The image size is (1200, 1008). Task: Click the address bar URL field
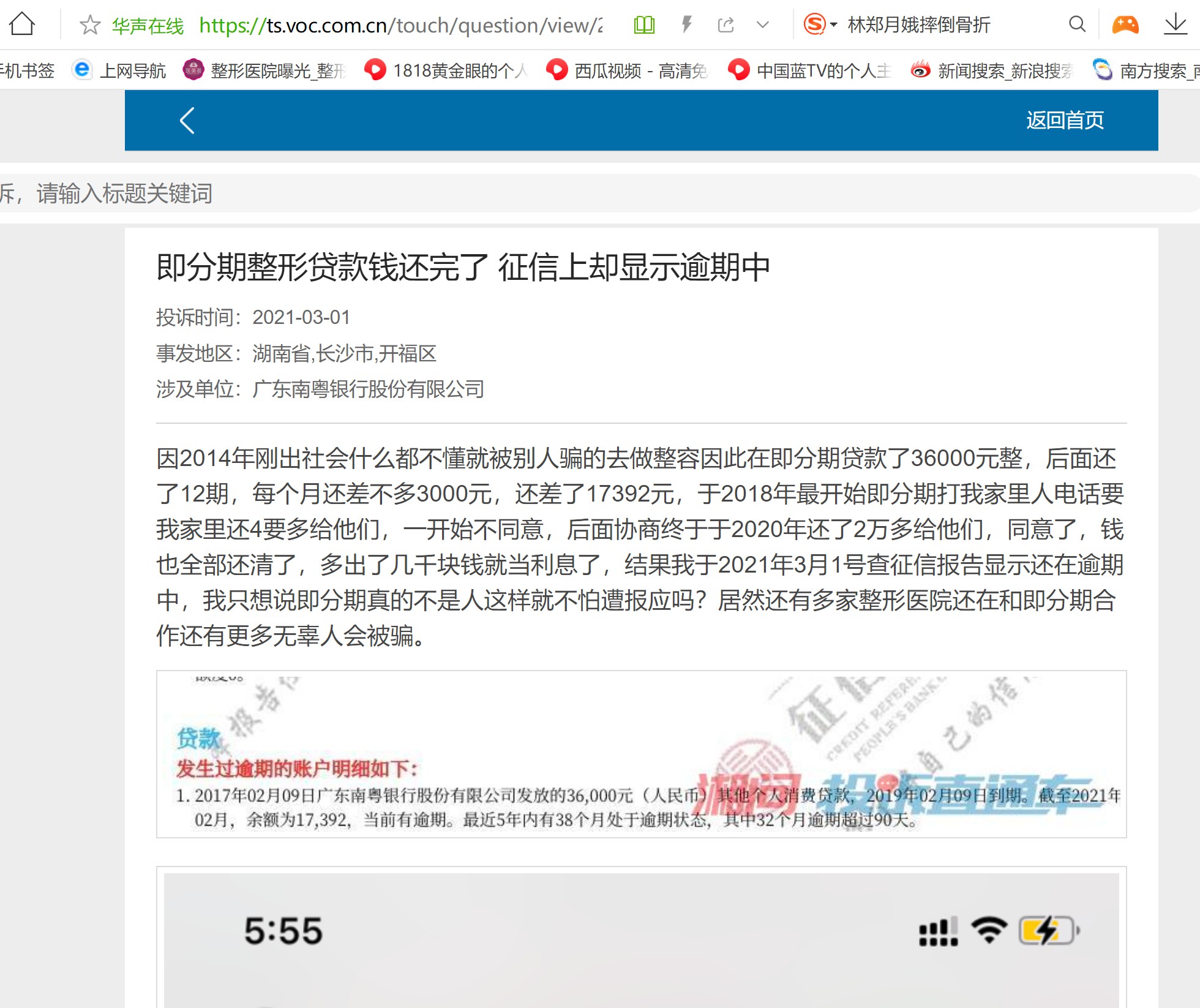401,25
